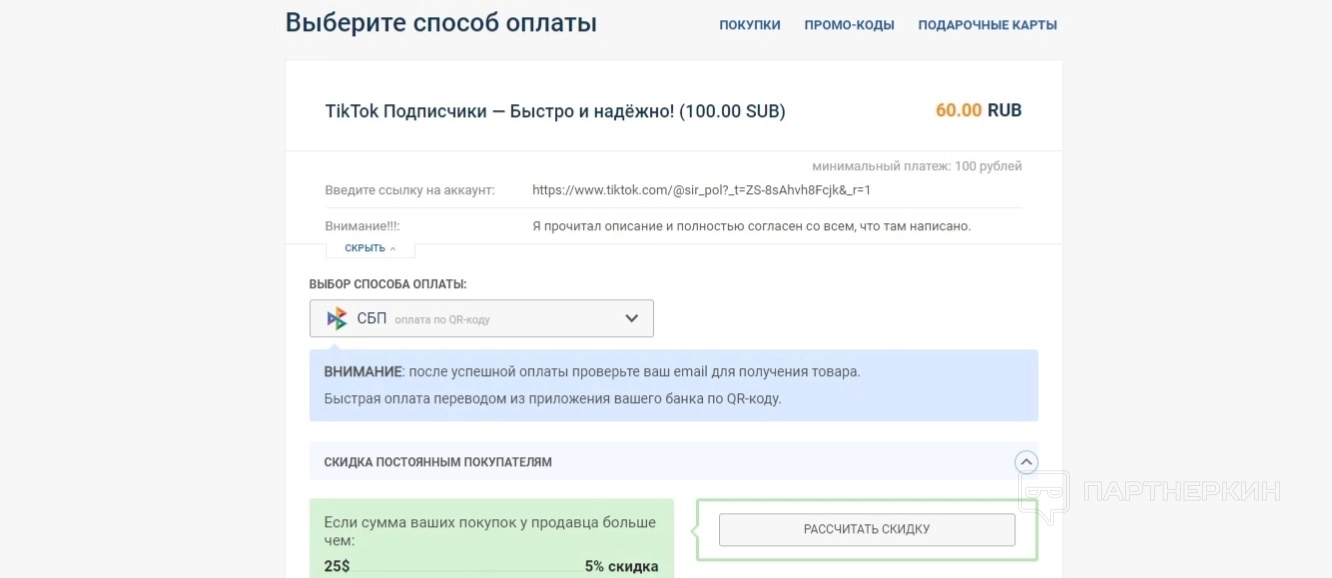Click the 60.00 RUB price

pyautogui.click(x=978, y=110)
